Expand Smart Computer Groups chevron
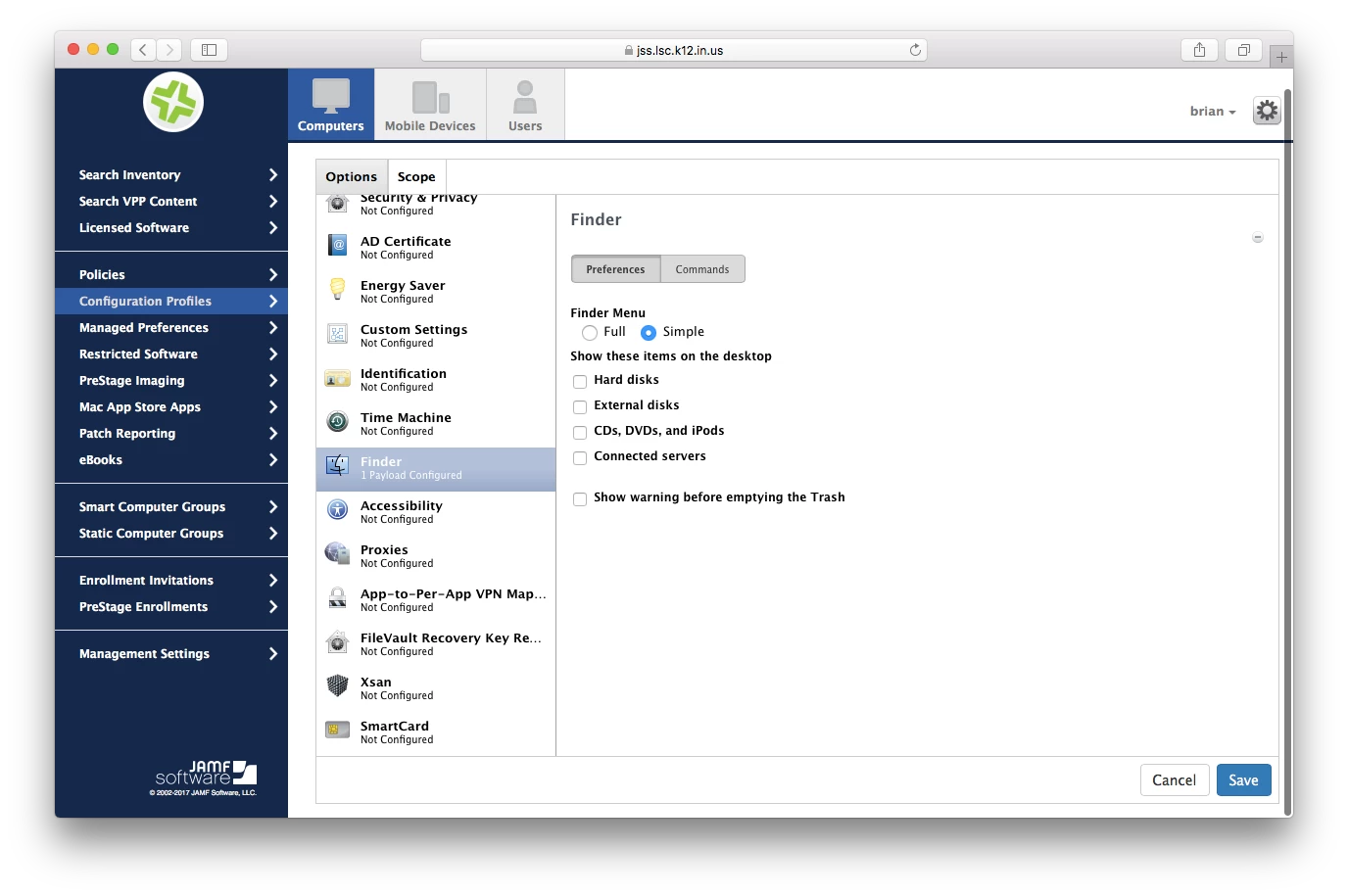This screenshot has height=896, width=1348. (273, 506)
